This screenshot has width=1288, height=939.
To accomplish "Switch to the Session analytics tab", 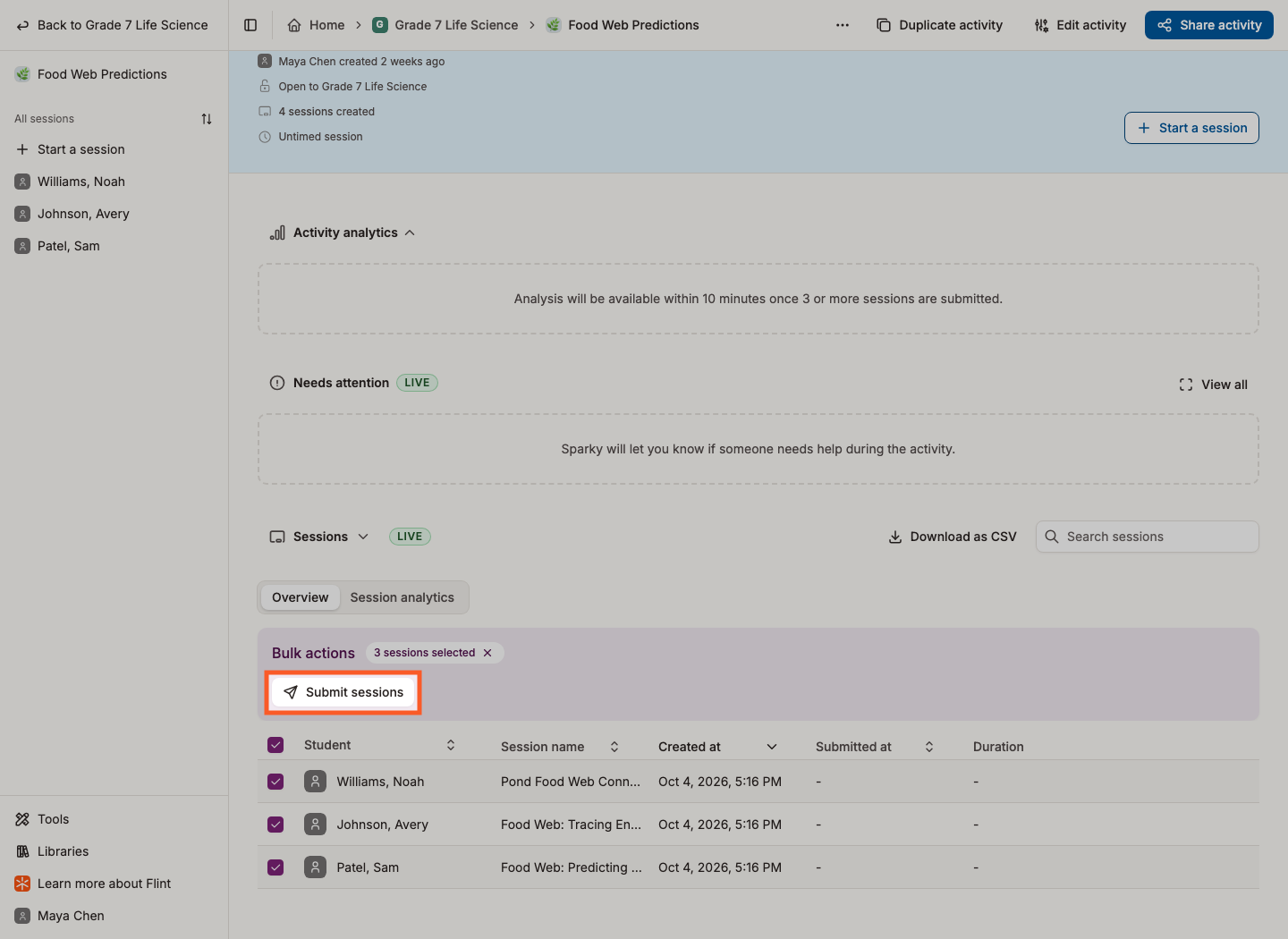I will coord(402,597).
